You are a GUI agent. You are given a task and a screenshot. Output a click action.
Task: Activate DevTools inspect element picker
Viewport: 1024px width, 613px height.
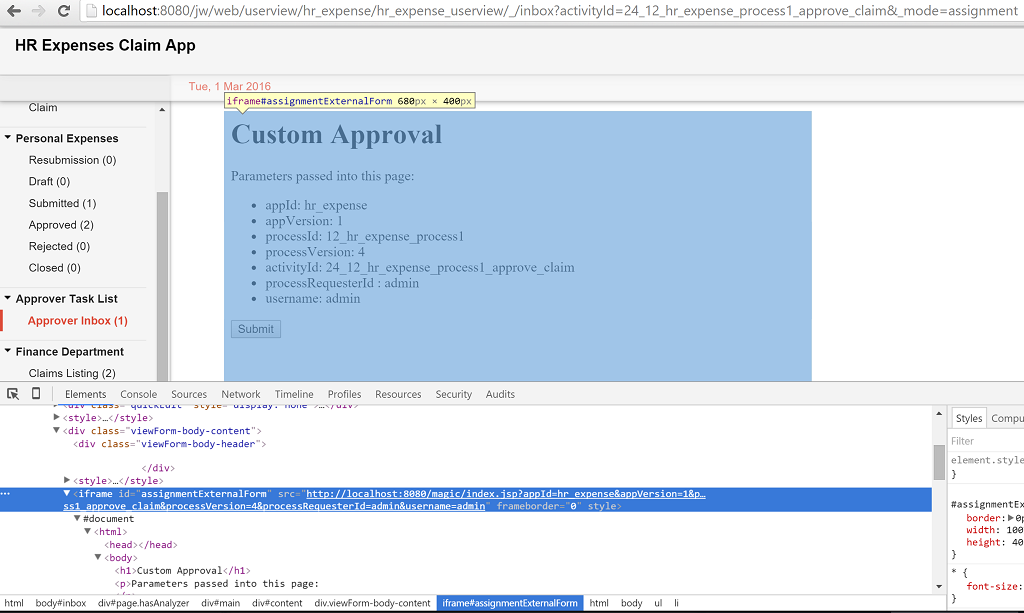point(13,394)
